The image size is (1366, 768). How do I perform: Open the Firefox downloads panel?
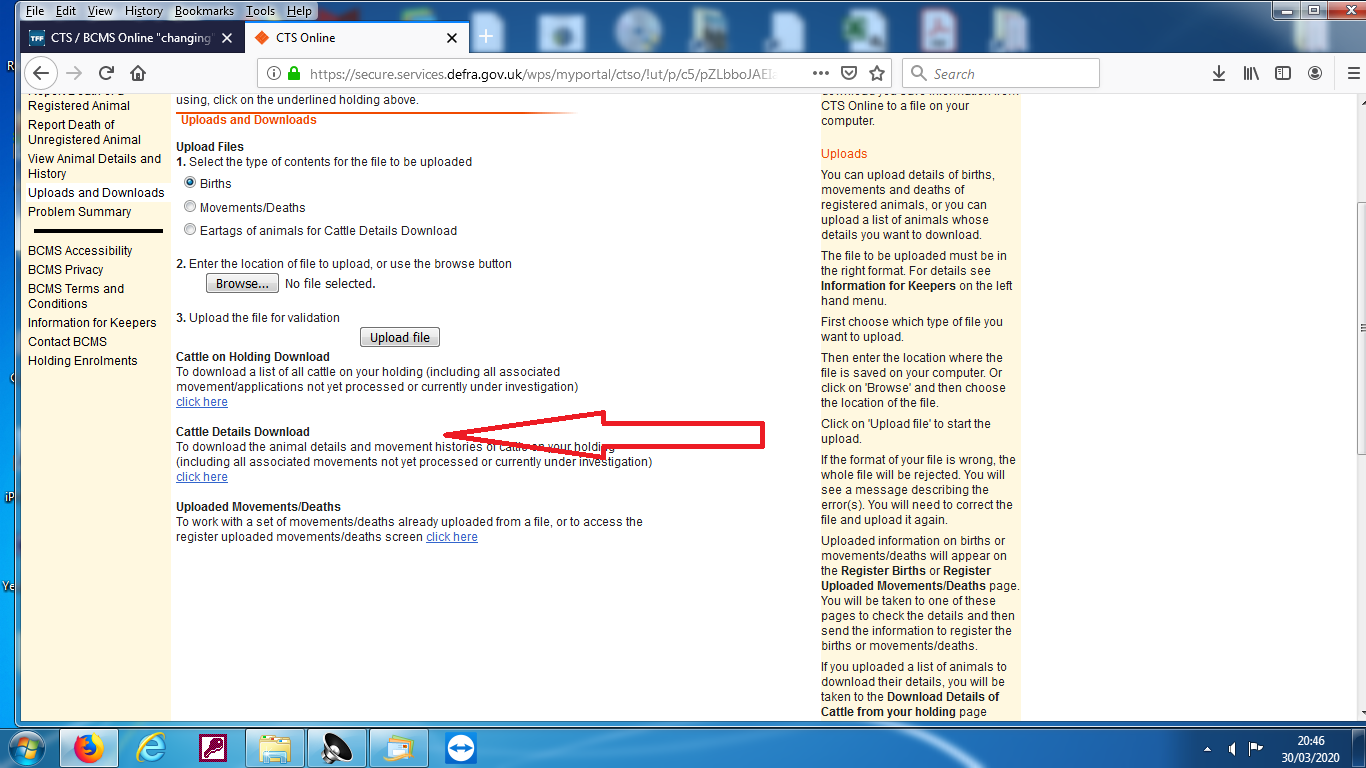tap(1219, 73)
